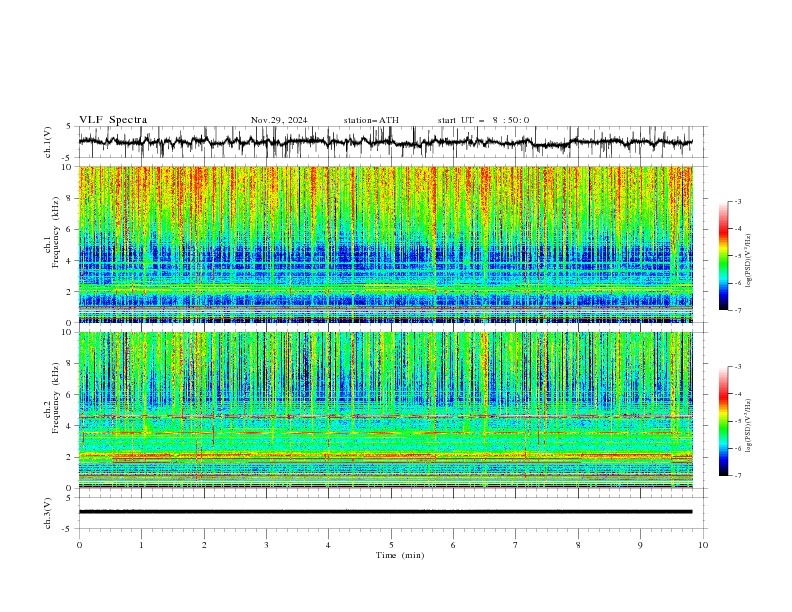Click the "4" tick on the time axis
This screenshot has width=792, height=612.
tap(328, 545)
